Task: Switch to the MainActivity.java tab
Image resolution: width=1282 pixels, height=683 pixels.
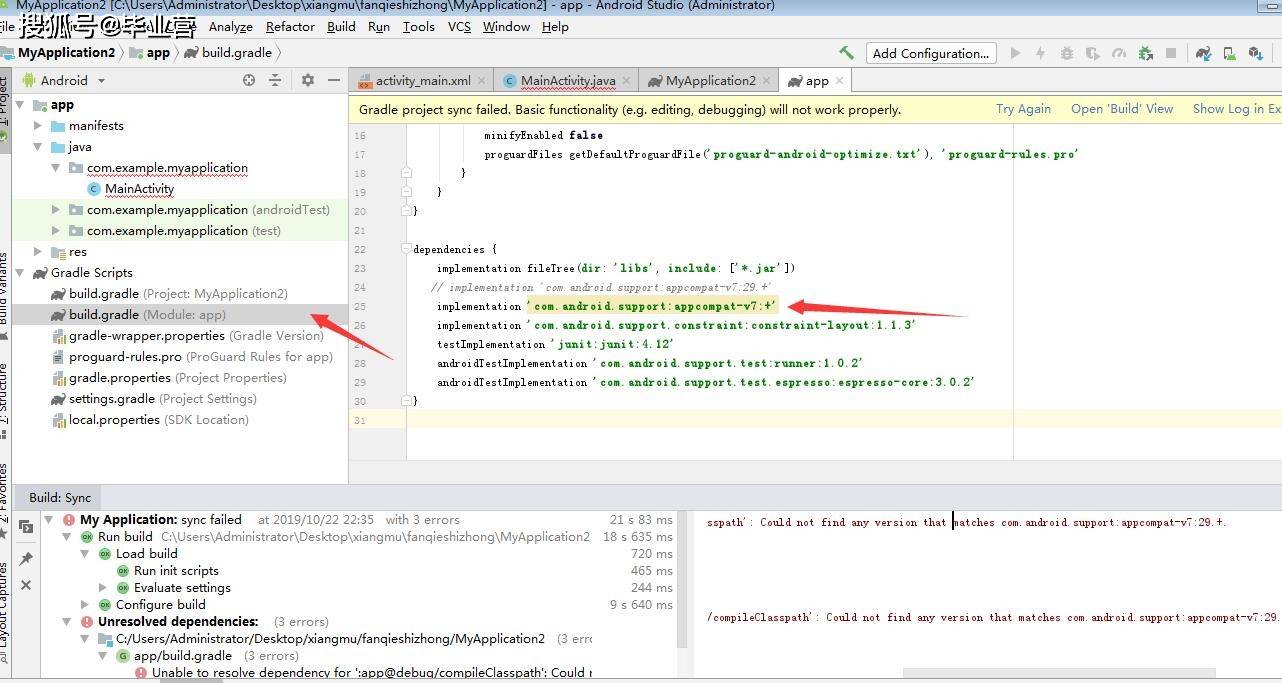Action: pyautogui.click(x=565, y=80)
